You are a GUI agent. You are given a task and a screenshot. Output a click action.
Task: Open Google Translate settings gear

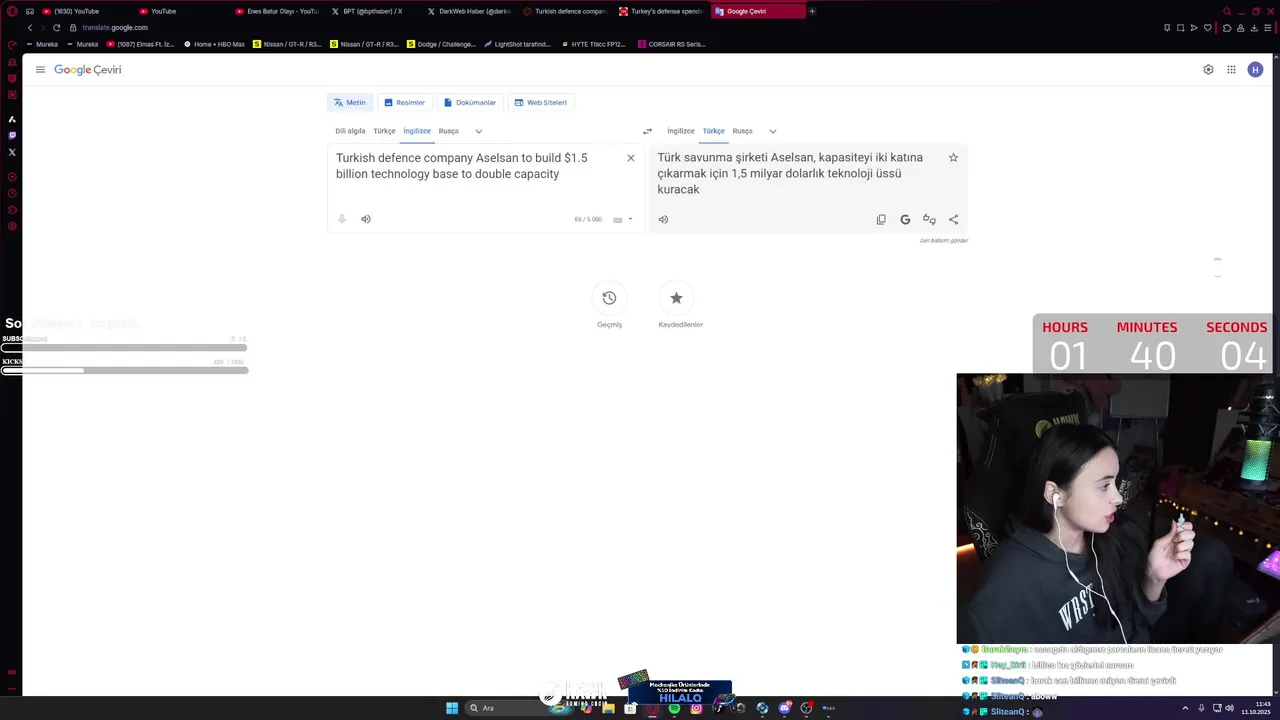[x=1208, y=70]
